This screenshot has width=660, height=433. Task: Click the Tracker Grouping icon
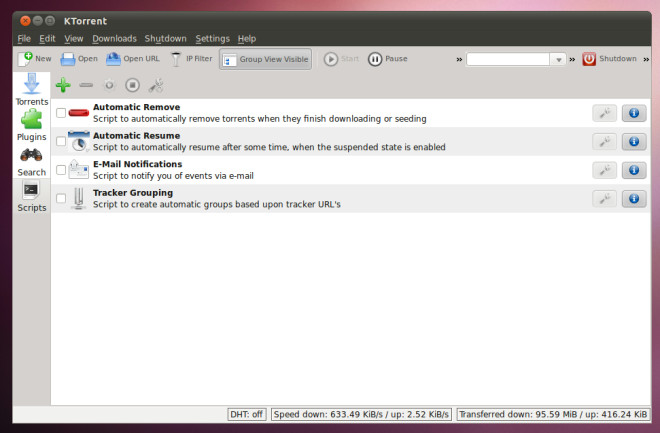[79, 198]
